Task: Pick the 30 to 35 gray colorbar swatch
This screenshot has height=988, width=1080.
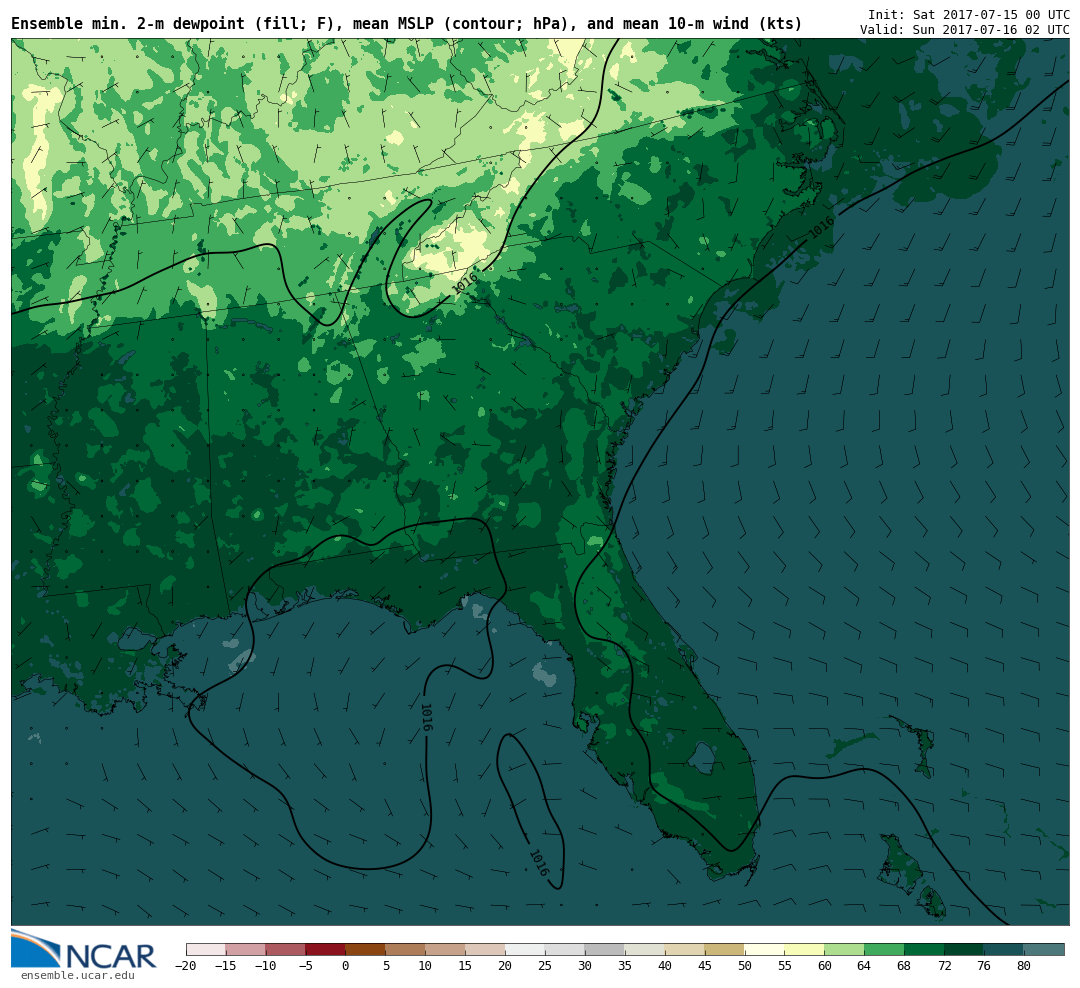Action: tap(605, 949)
